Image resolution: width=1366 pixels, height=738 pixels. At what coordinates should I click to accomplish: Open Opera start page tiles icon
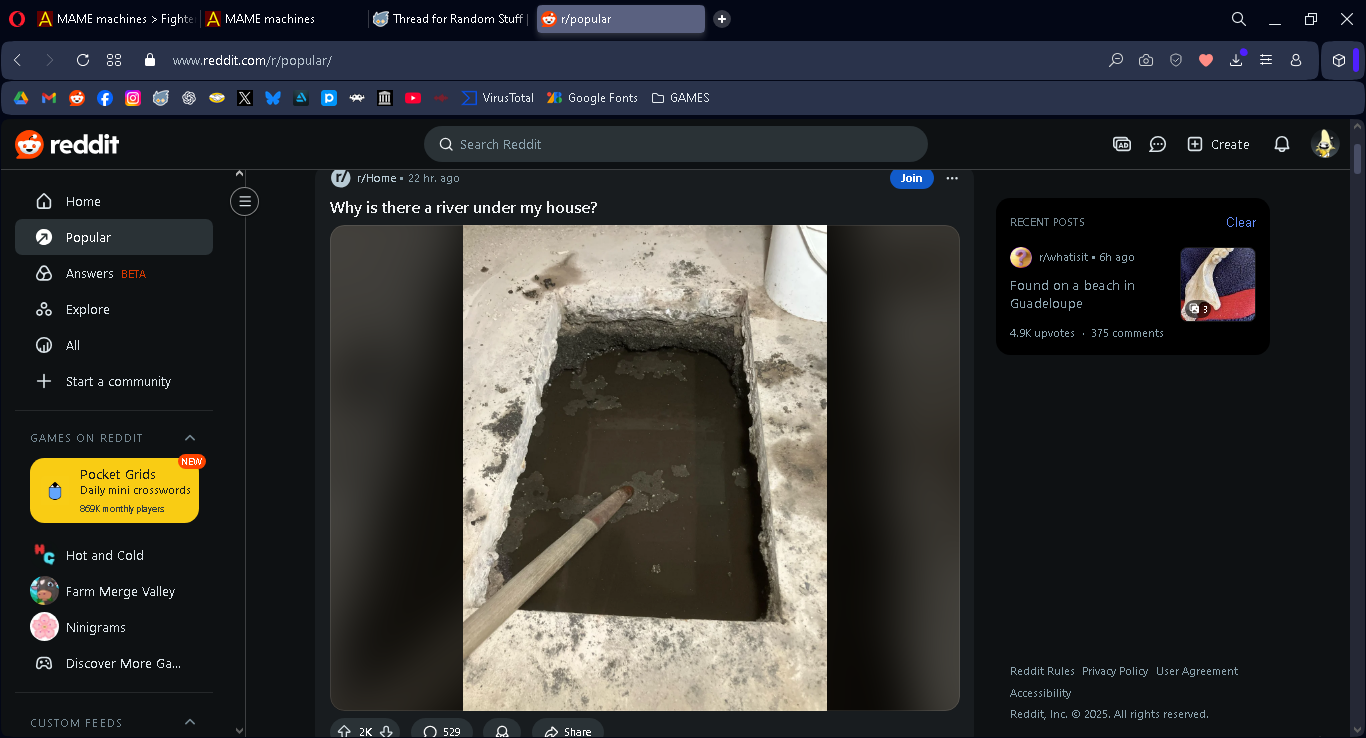click(x=114, y=60)
